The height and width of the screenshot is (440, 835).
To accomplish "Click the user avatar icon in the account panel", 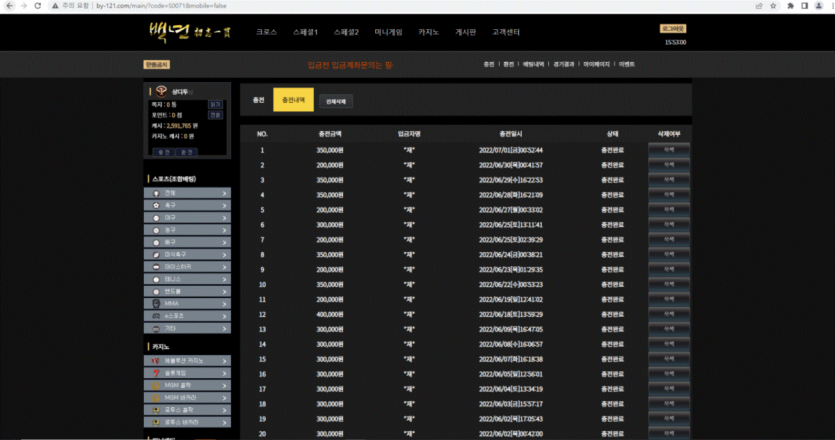I will tap(161, 90).
